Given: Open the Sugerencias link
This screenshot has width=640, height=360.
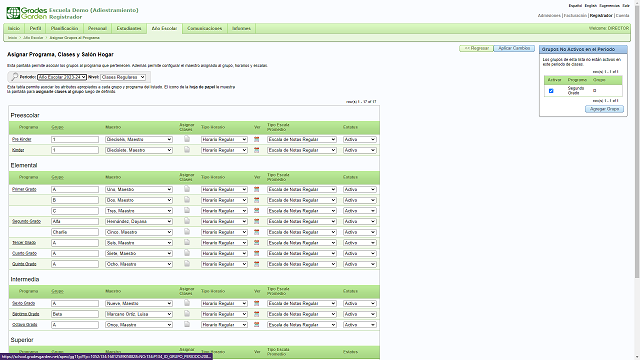Looking at the screenshot, I should point(609,6).
